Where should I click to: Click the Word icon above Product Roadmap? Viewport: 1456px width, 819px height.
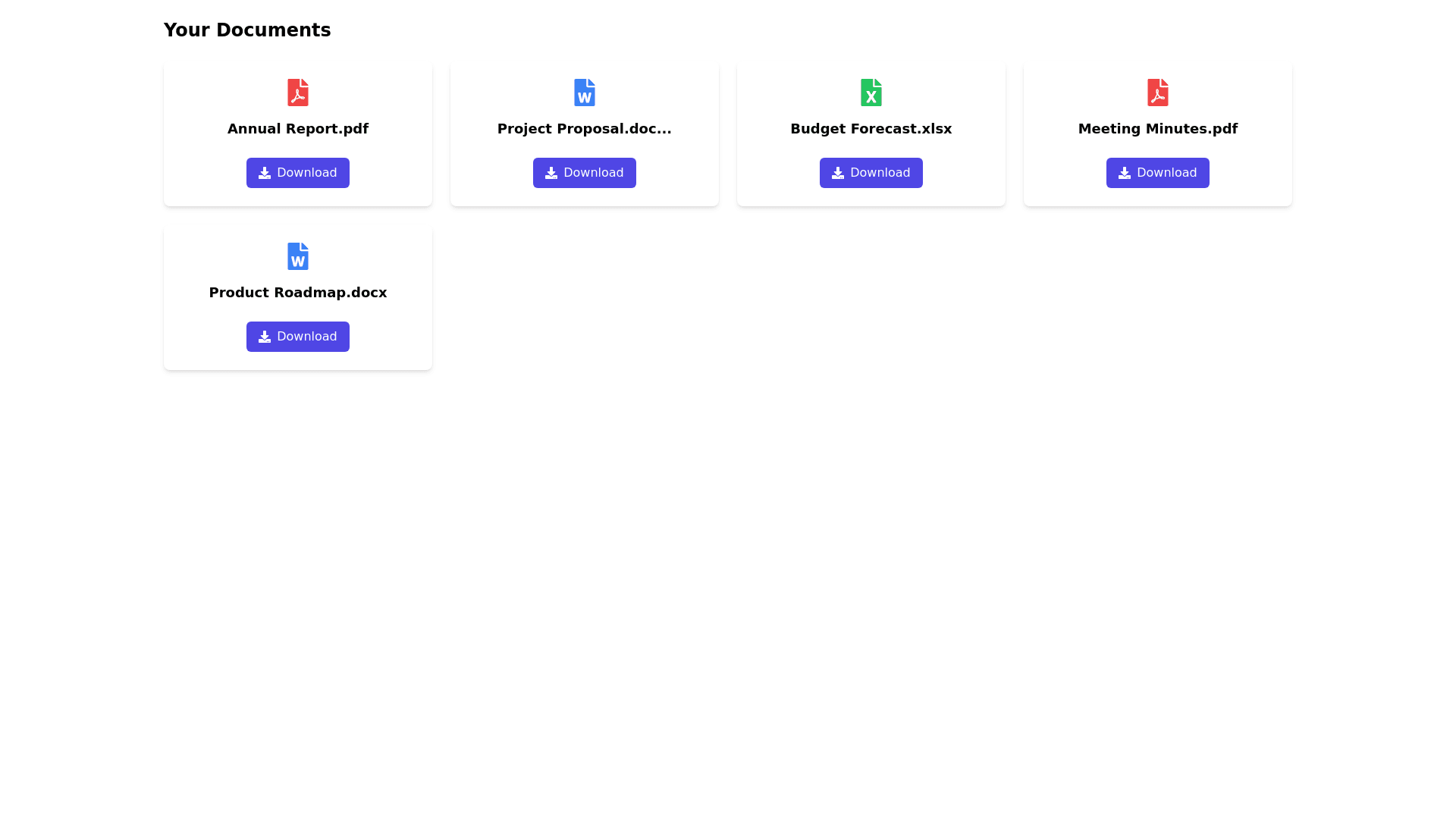pos(297,256)
